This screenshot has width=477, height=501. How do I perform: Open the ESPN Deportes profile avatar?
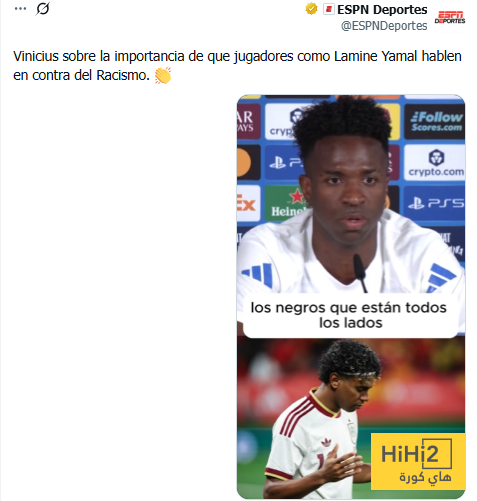point(450,17)
